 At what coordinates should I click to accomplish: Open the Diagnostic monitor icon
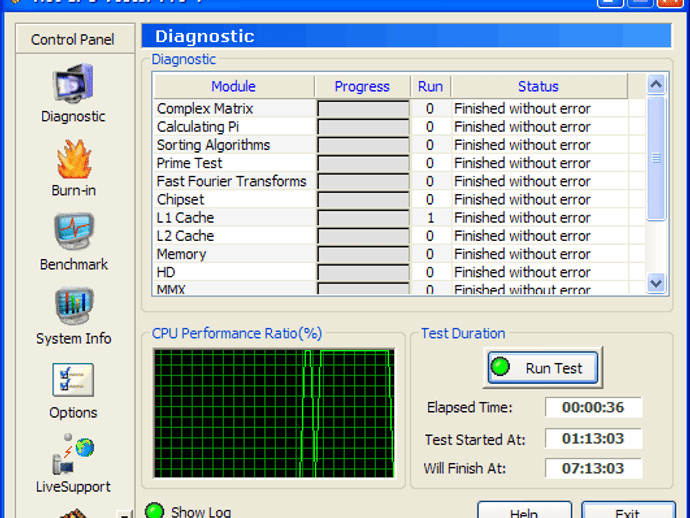pyautogui.click(x=73, y=84)
